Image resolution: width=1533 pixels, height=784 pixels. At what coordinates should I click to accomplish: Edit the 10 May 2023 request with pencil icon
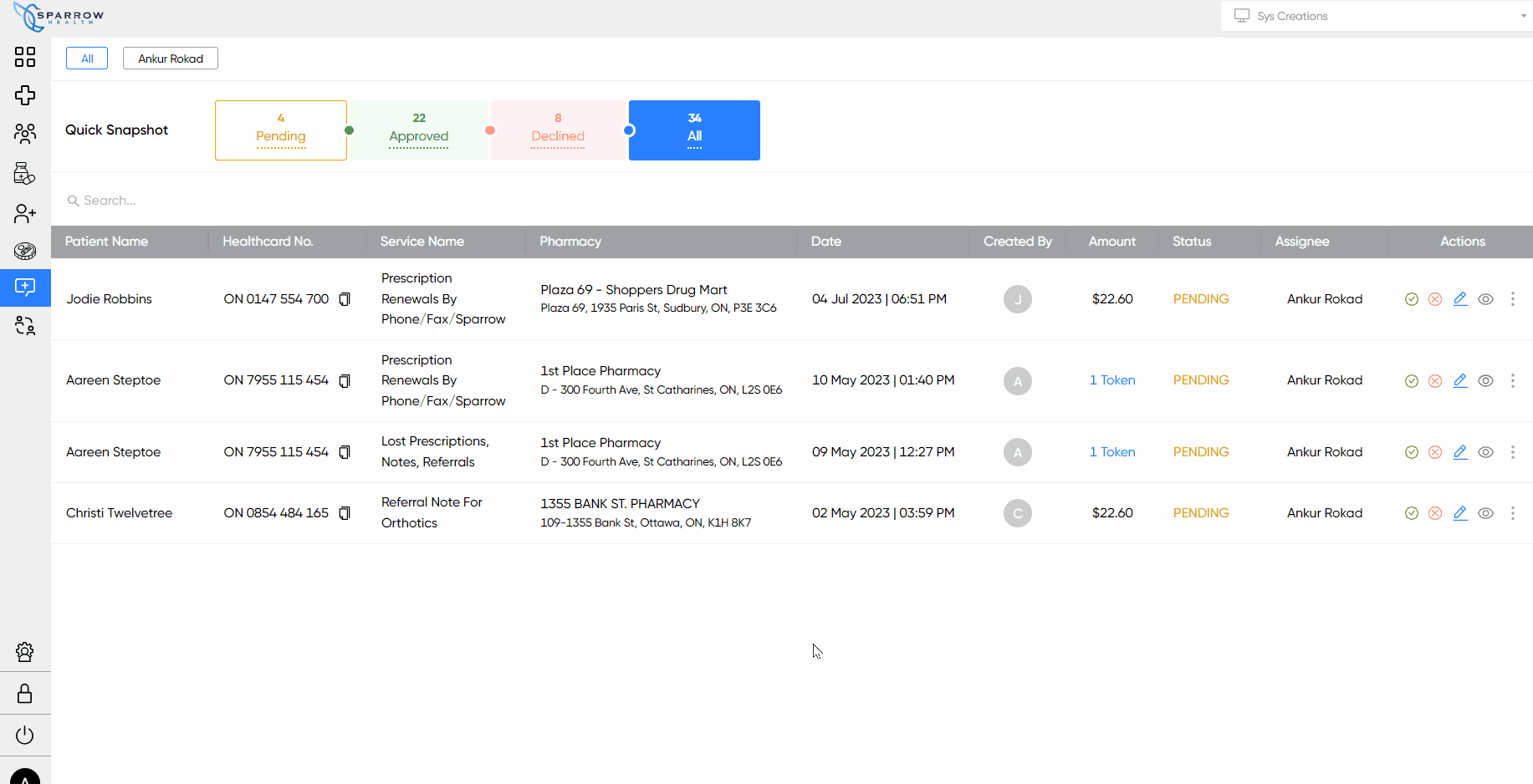[1460, 380]
